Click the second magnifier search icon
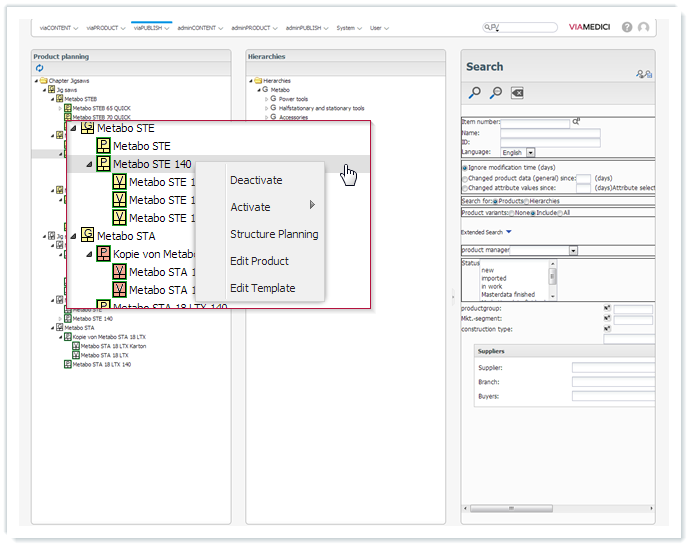The image size is (691, 548). 495,93
